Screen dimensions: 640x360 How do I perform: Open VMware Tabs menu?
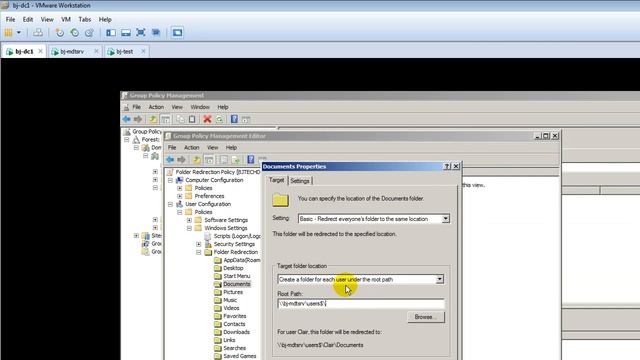point(84,19)
